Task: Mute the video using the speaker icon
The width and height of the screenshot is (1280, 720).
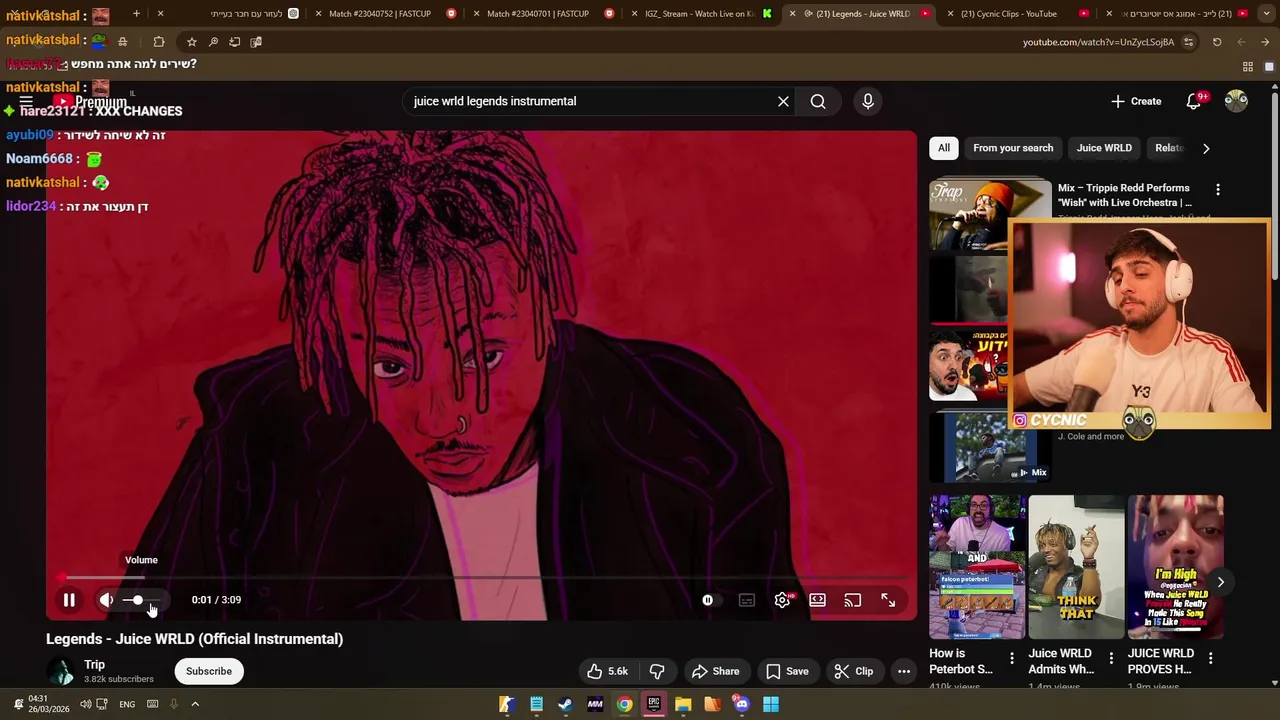Action: (106, 600)
